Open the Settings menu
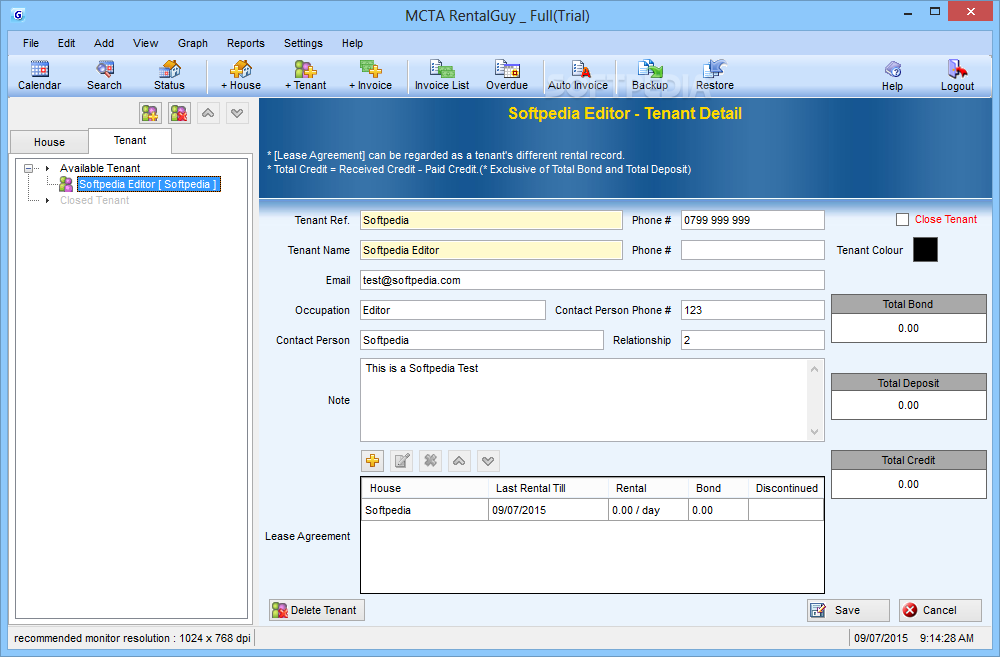 (x=303, y=43)
